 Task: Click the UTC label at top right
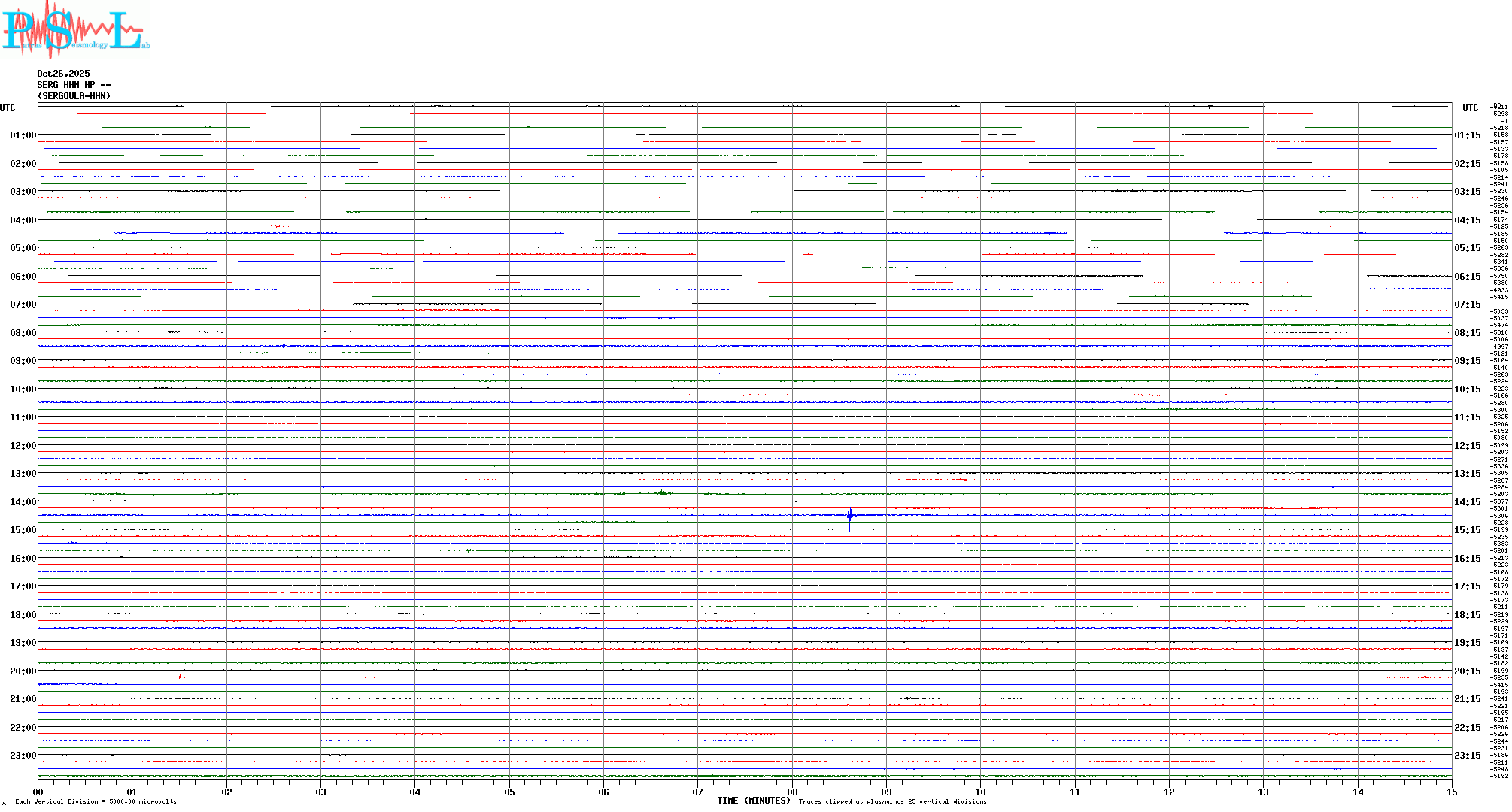click(1470, 108)
